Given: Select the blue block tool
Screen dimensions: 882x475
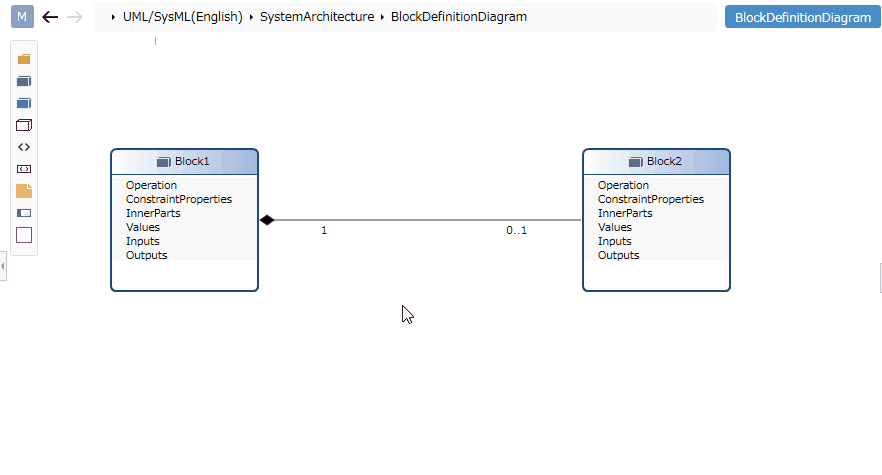Looking at the screenshot, I should coord(24,103).
